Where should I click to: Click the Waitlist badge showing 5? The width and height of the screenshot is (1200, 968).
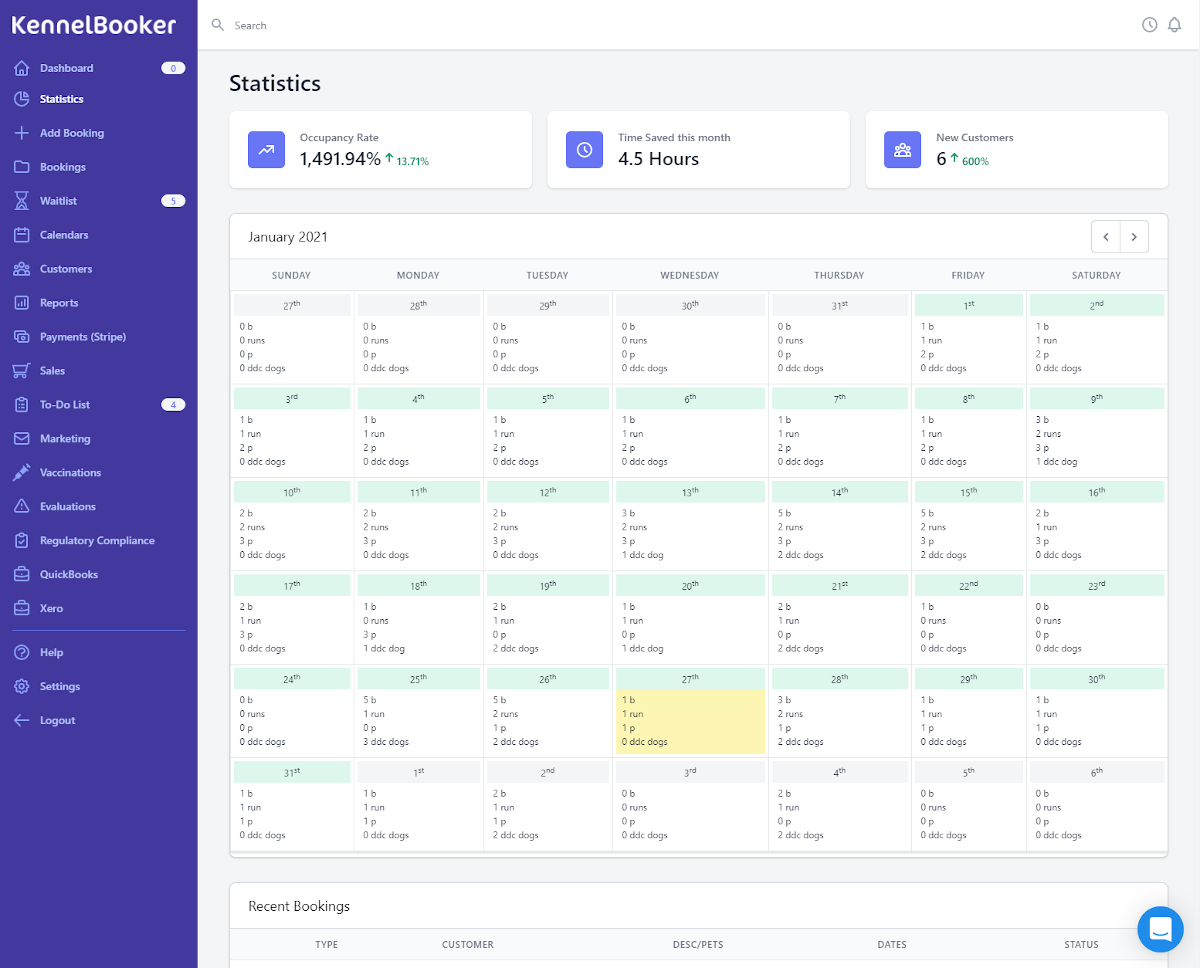point(173,201)
